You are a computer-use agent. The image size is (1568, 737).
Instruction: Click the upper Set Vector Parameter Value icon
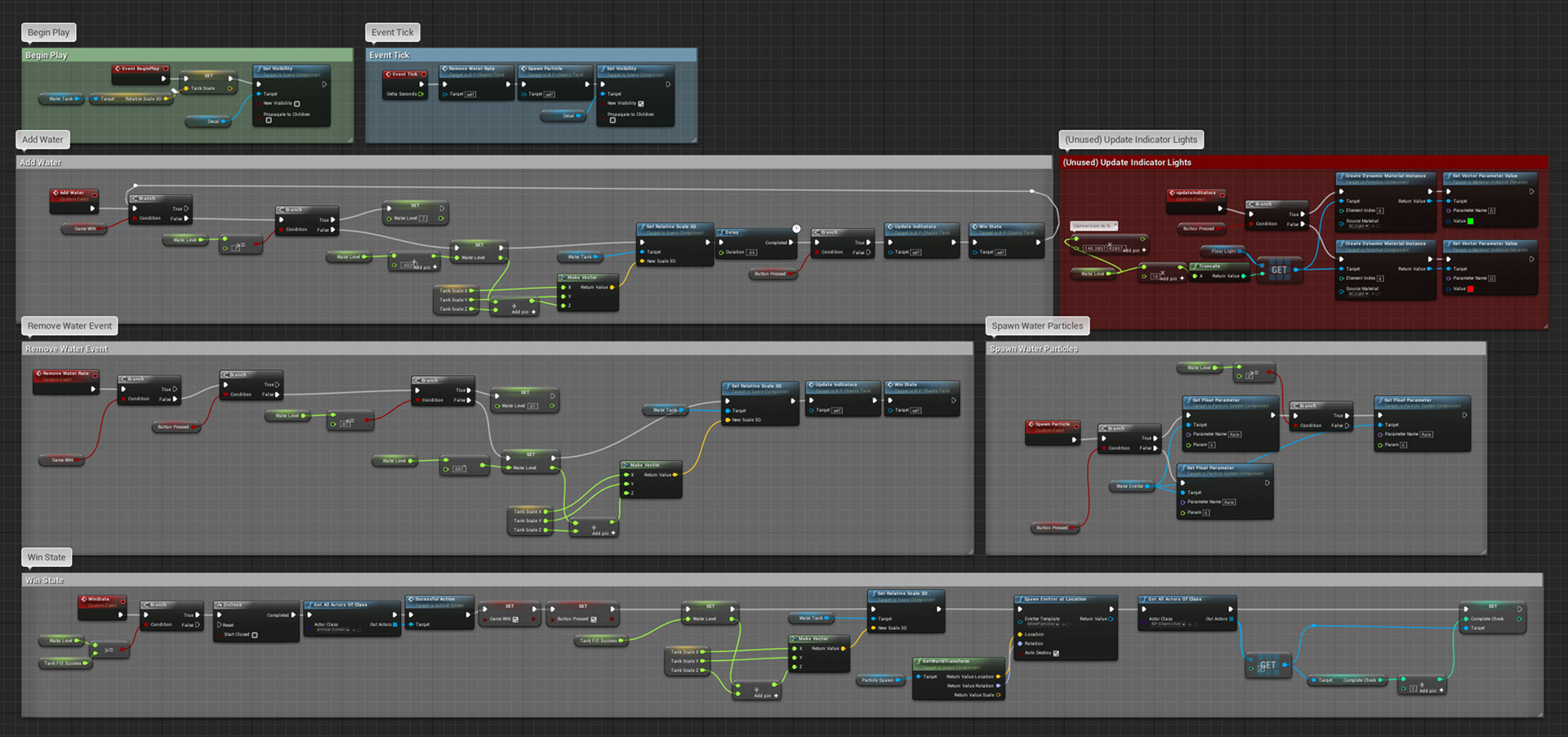coord(1448,176)
